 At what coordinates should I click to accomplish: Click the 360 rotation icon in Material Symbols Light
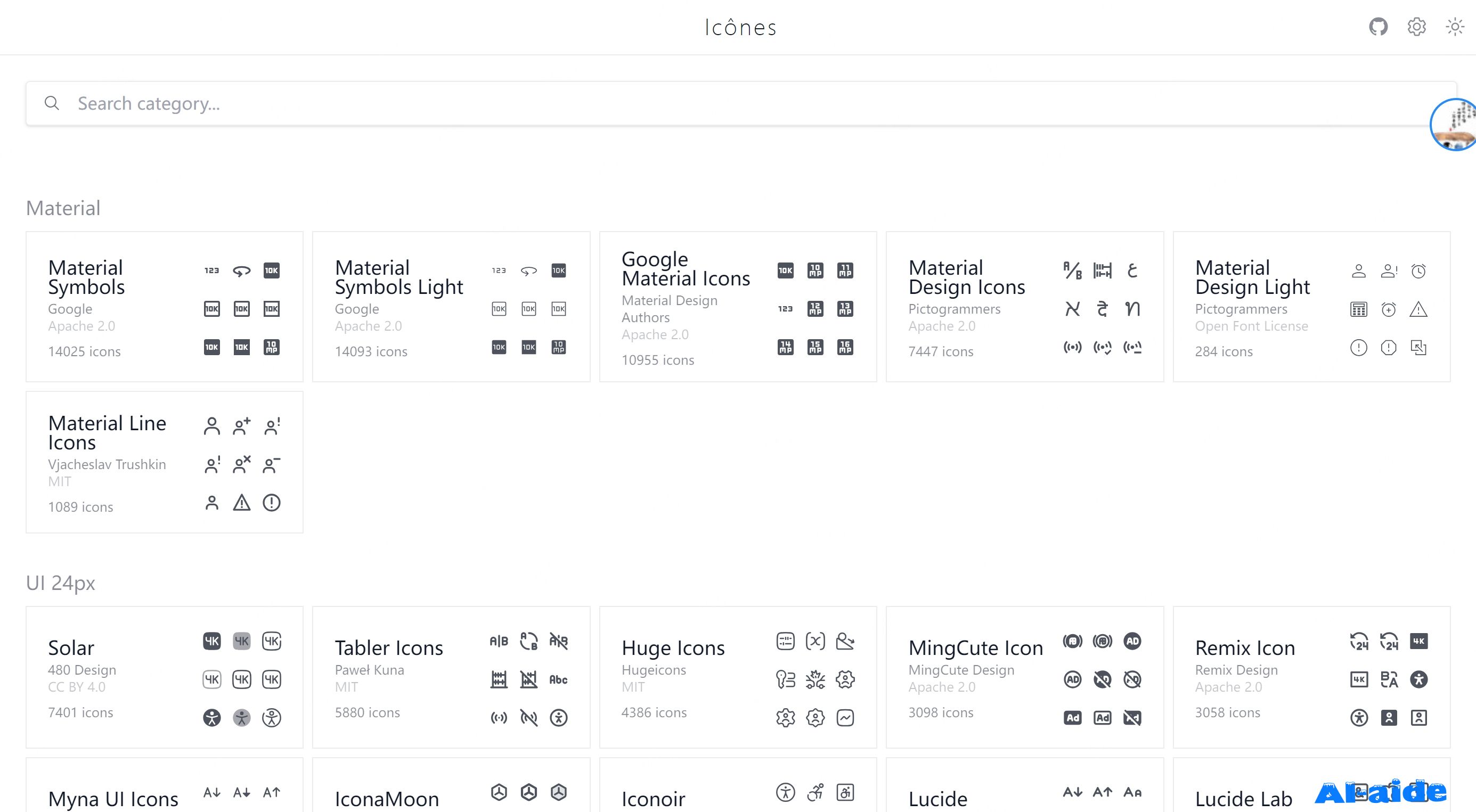pyautogui.click(x=529, y=270)
